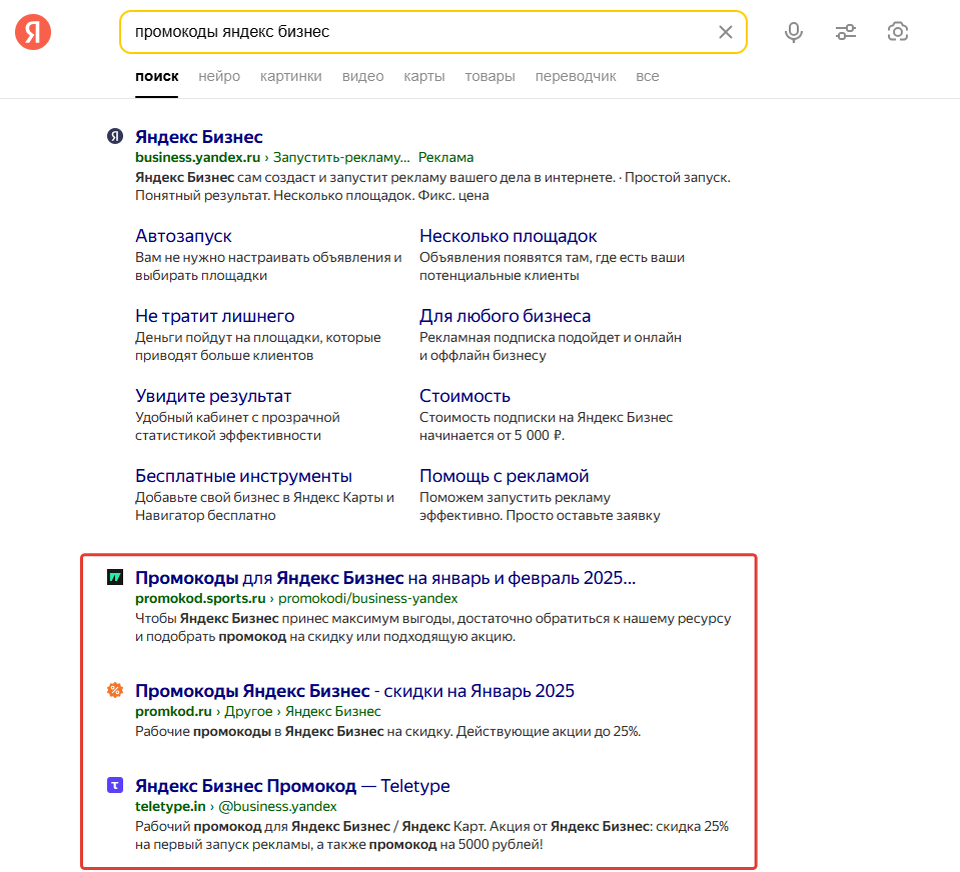960x872 pixels.
Task: Open image search camera icon
Action: (898, 32)
